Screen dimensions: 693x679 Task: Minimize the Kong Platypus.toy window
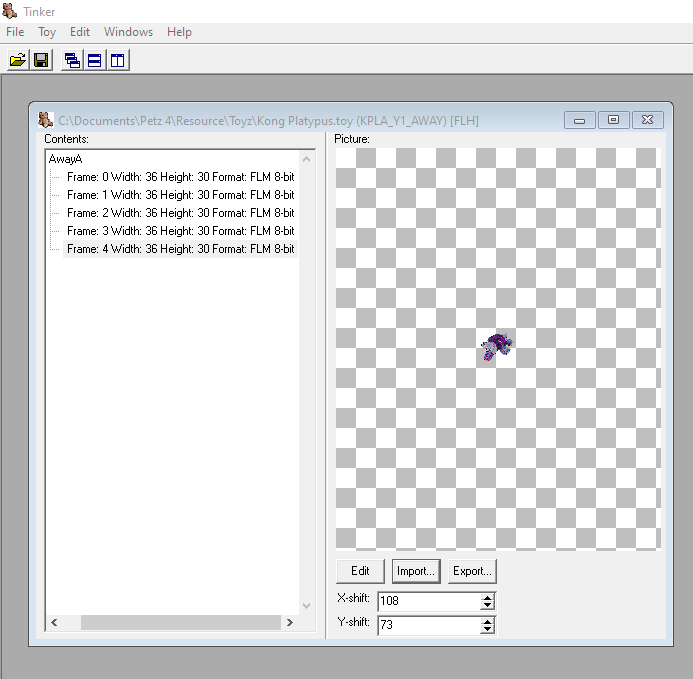click(579, 120)
